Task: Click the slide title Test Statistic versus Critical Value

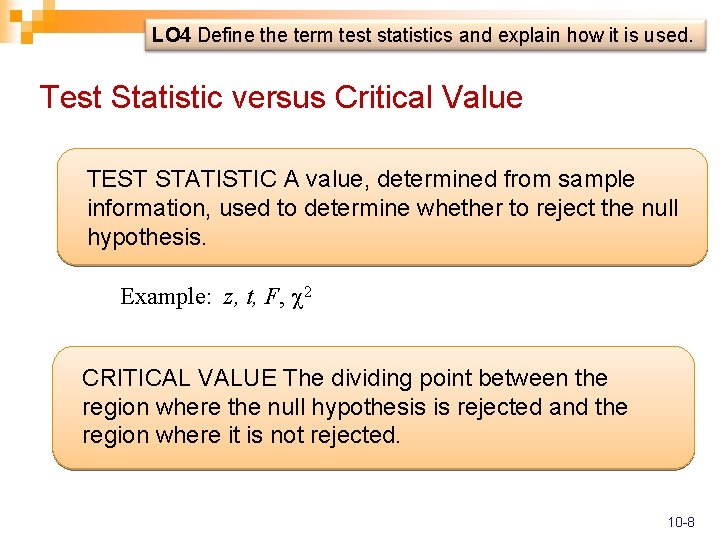Action: coord(280,98)
